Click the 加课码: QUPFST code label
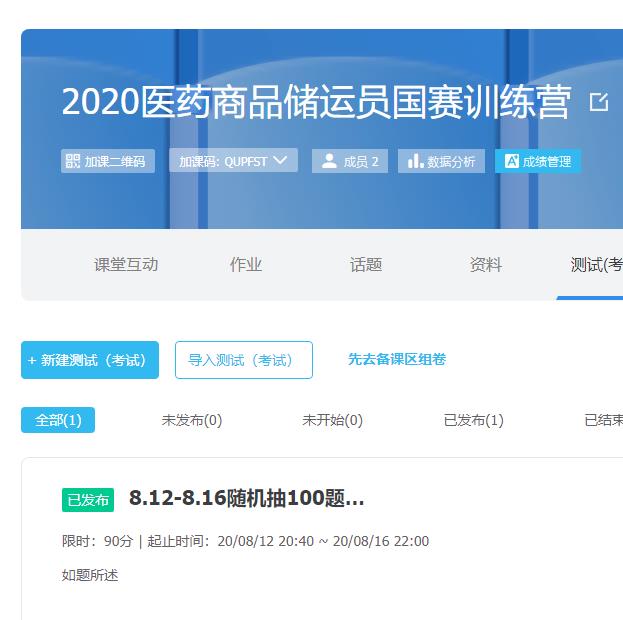Viewport: 623px width, 620px height. 223,161
